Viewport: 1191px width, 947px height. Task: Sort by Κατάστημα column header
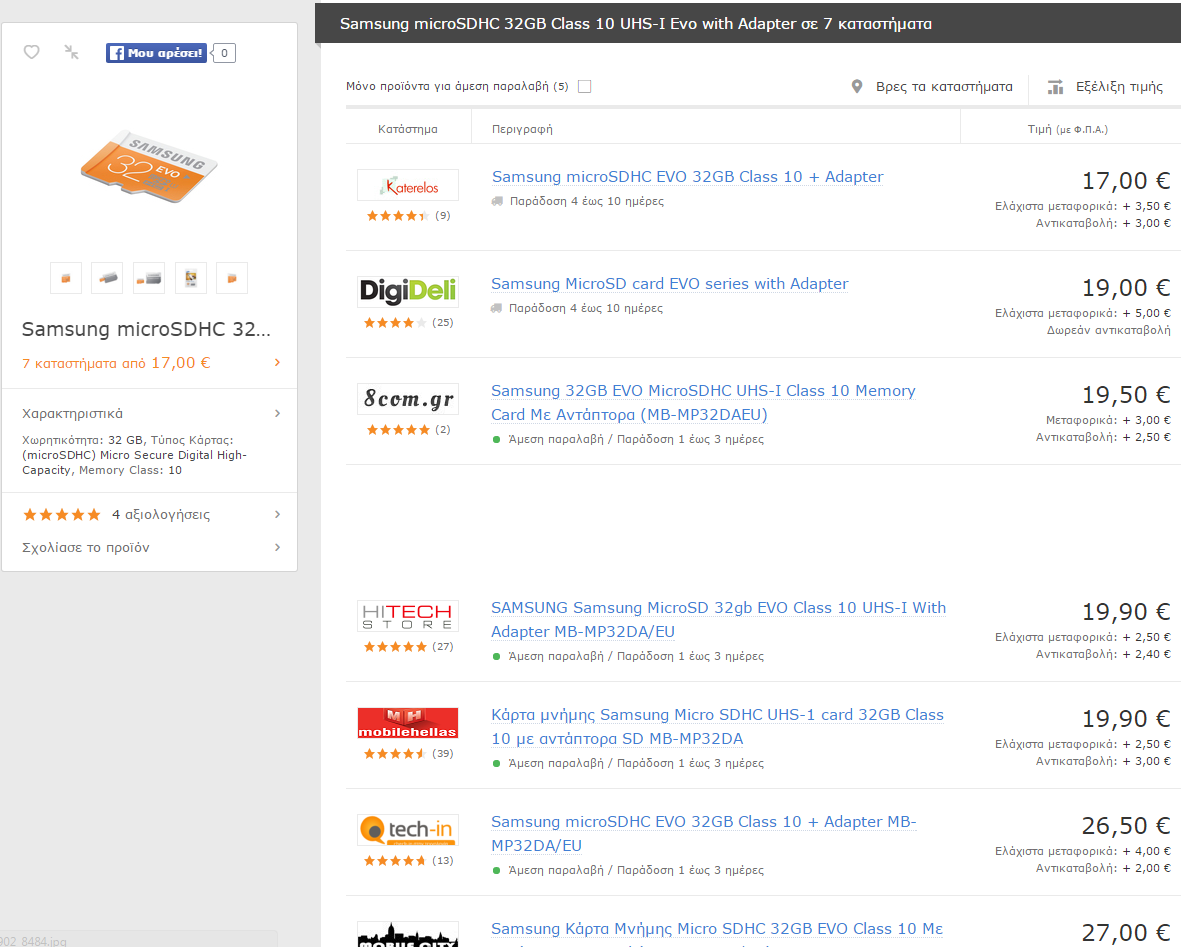(408, 129)
